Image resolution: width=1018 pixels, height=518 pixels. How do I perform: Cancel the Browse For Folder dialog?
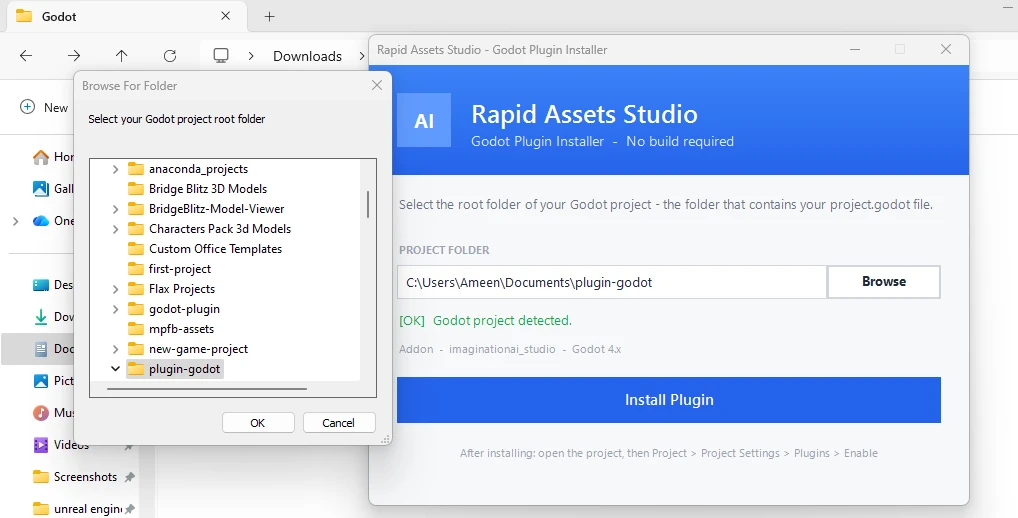pos(338,423)
